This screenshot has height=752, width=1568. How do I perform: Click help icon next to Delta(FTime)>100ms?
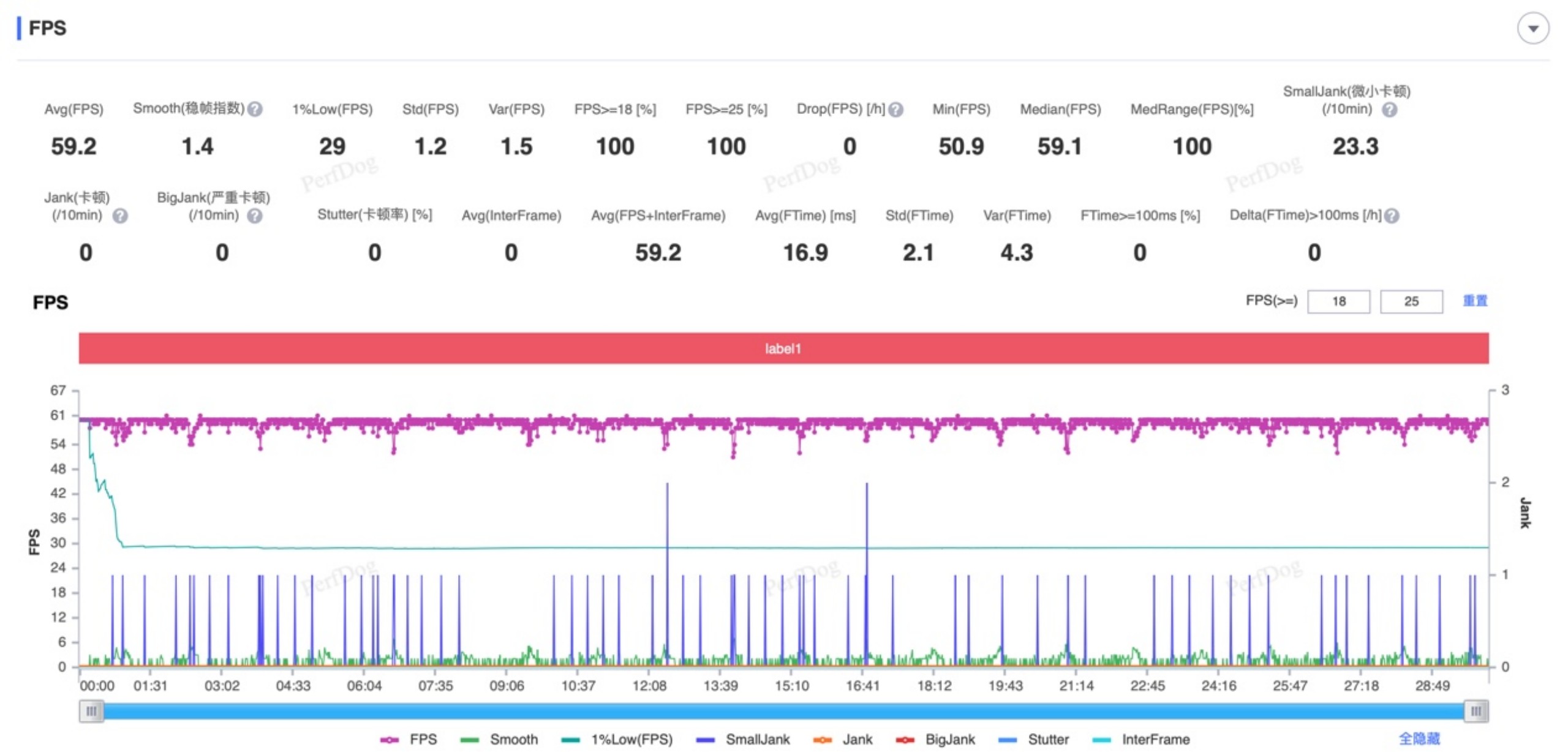[1392, 216]
